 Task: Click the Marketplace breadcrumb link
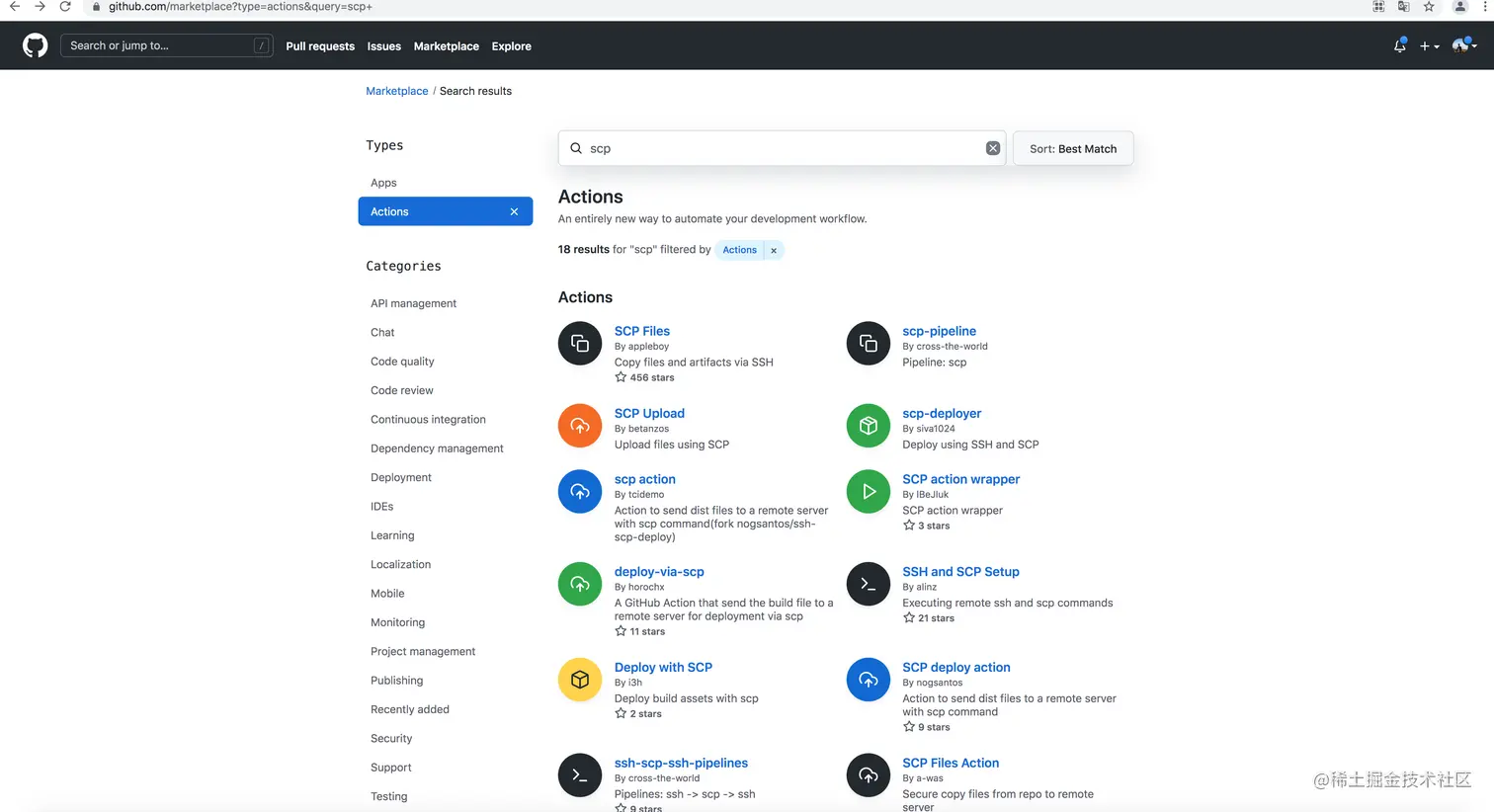tap(397, 91)
